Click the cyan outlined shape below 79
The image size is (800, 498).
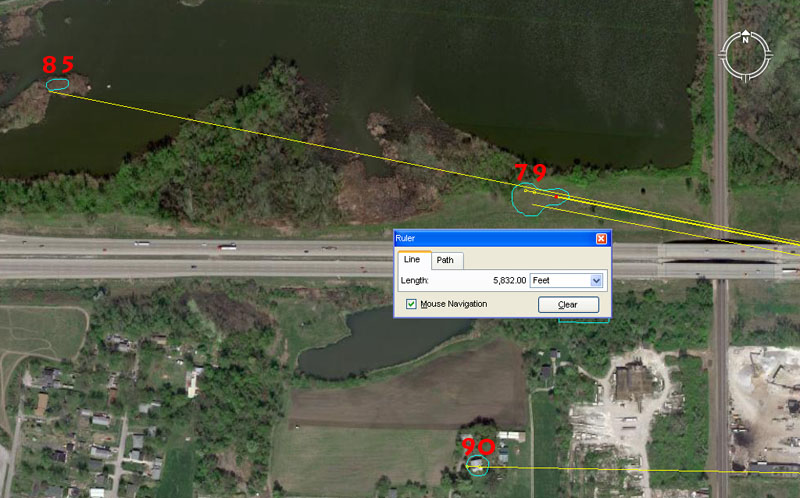pos(538,199)
